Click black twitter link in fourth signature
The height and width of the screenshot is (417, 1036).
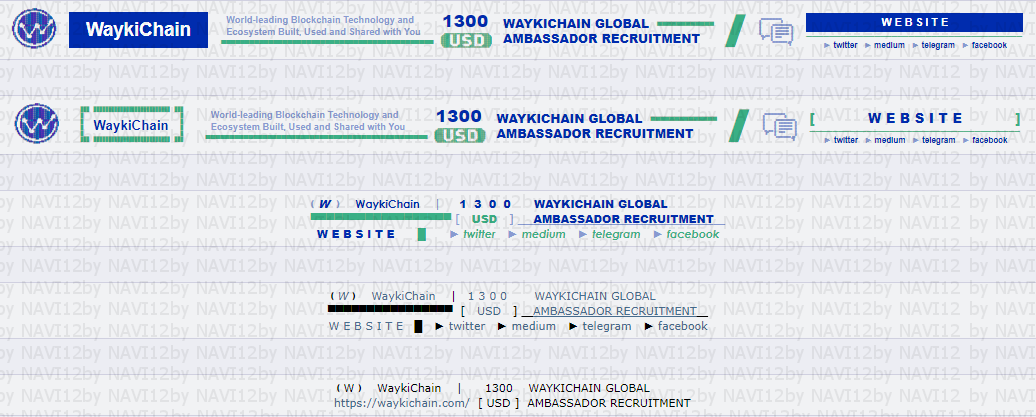pyautogui.click(x=467, y=326)
